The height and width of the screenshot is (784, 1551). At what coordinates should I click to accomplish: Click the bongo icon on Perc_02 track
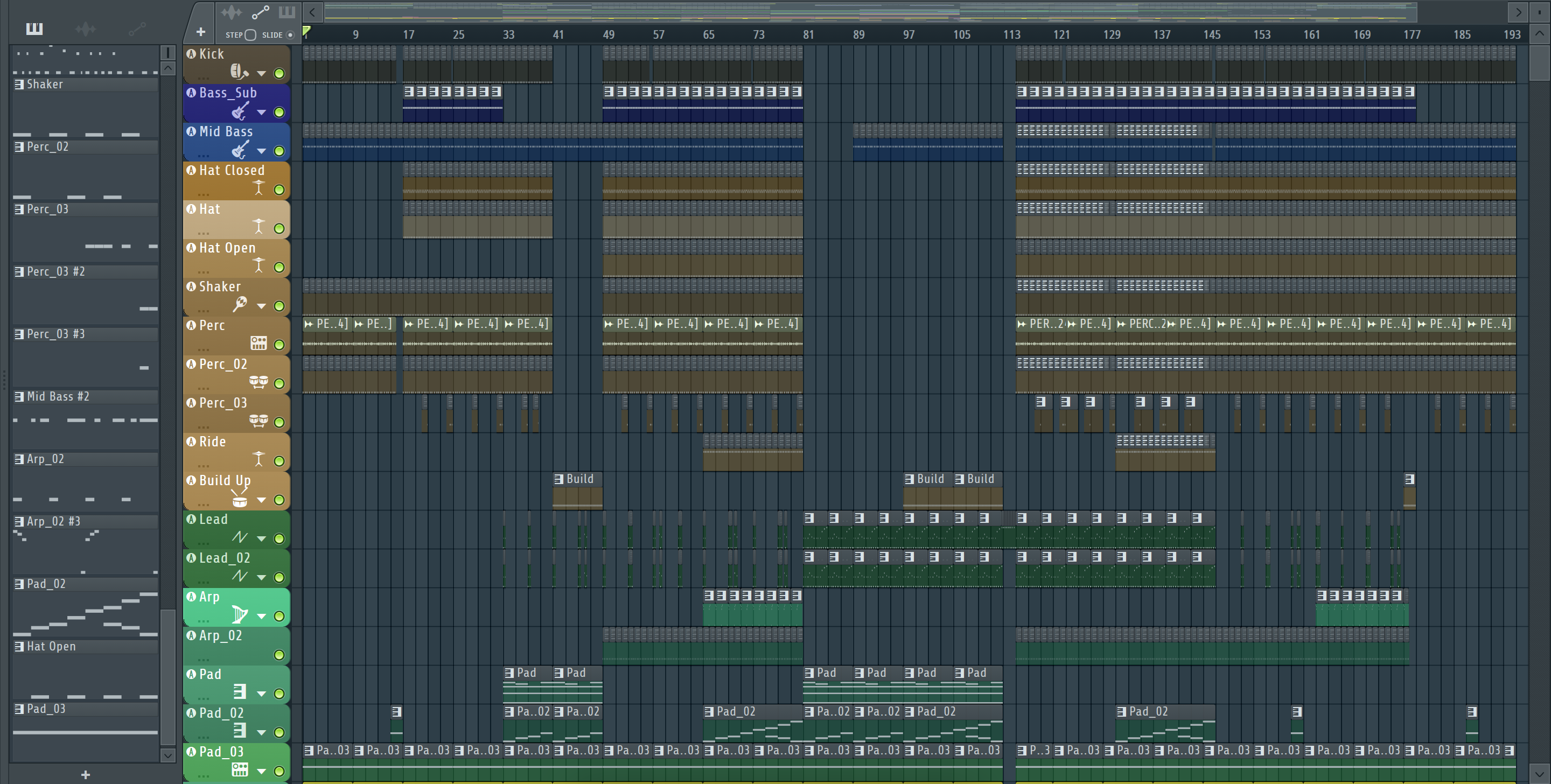pyautogui.click(x=258, y=382)
